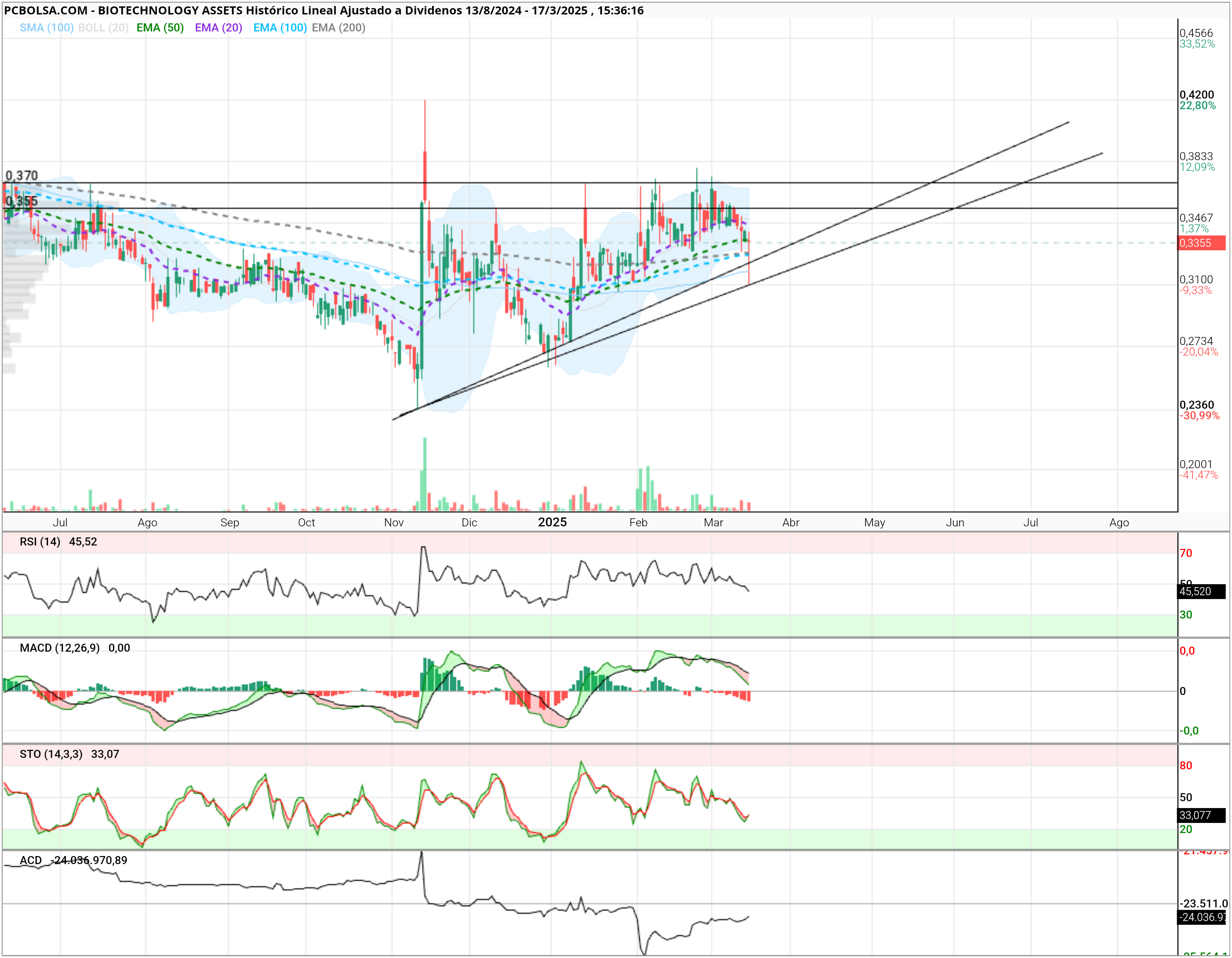Select the EMA (200) legend label
Screen dimensions: 1232x958
[x=339, y=28]
